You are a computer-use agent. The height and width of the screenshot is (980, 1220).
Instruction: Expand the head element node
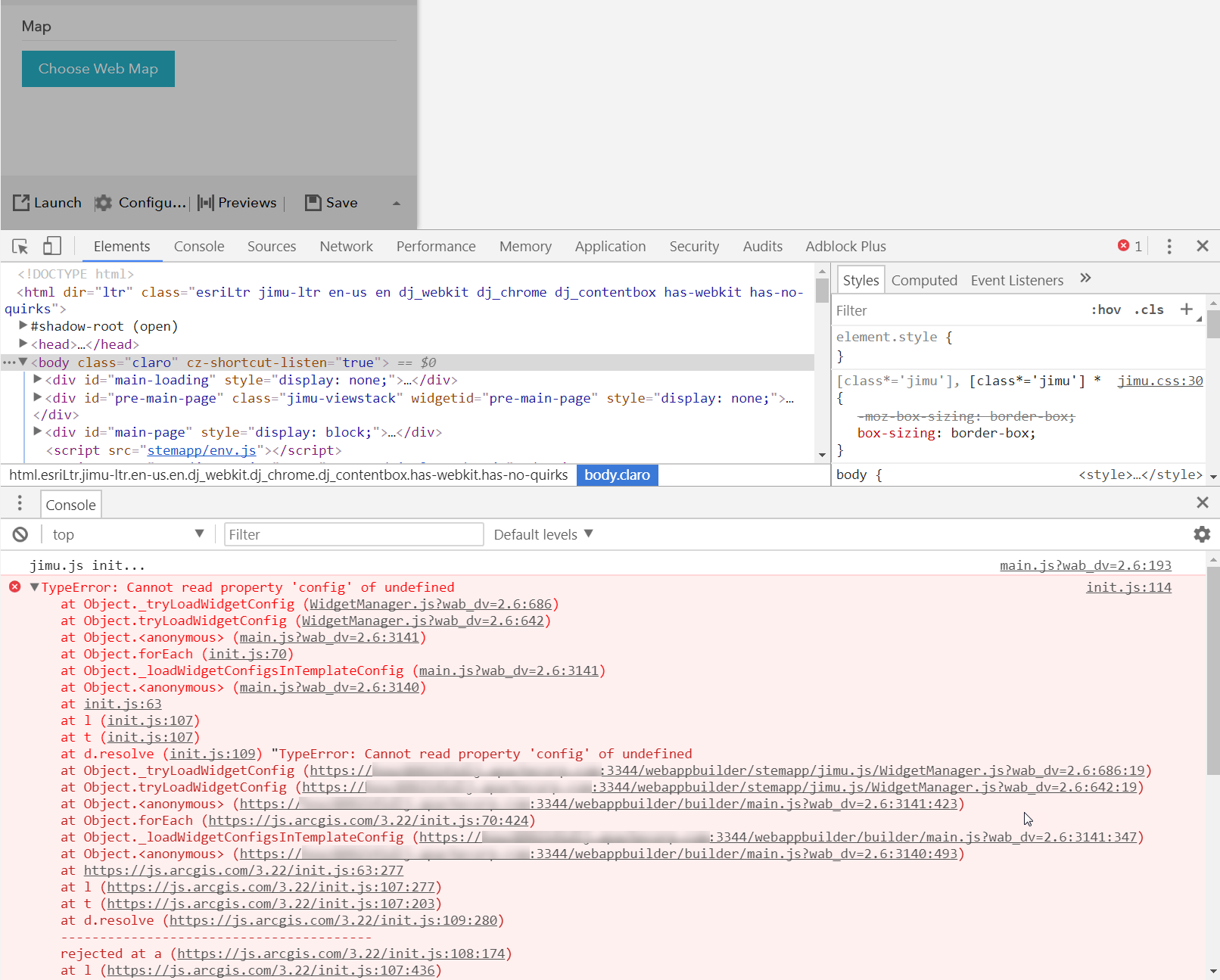(23, 344)
